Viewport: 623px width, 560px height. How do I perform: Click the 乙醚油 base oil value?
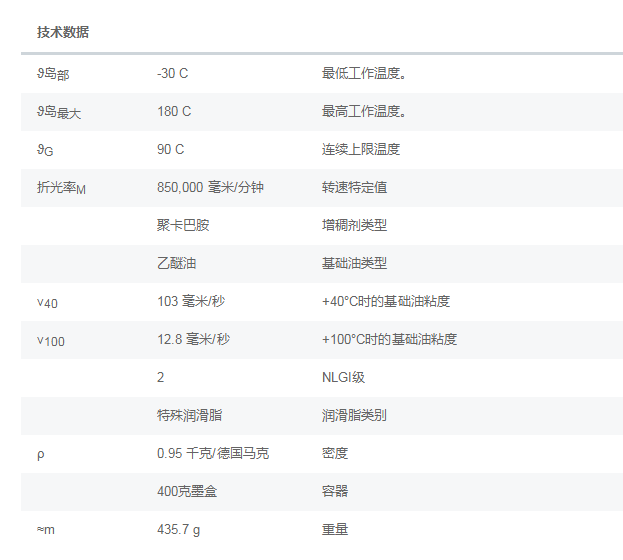tap(176, 263)
